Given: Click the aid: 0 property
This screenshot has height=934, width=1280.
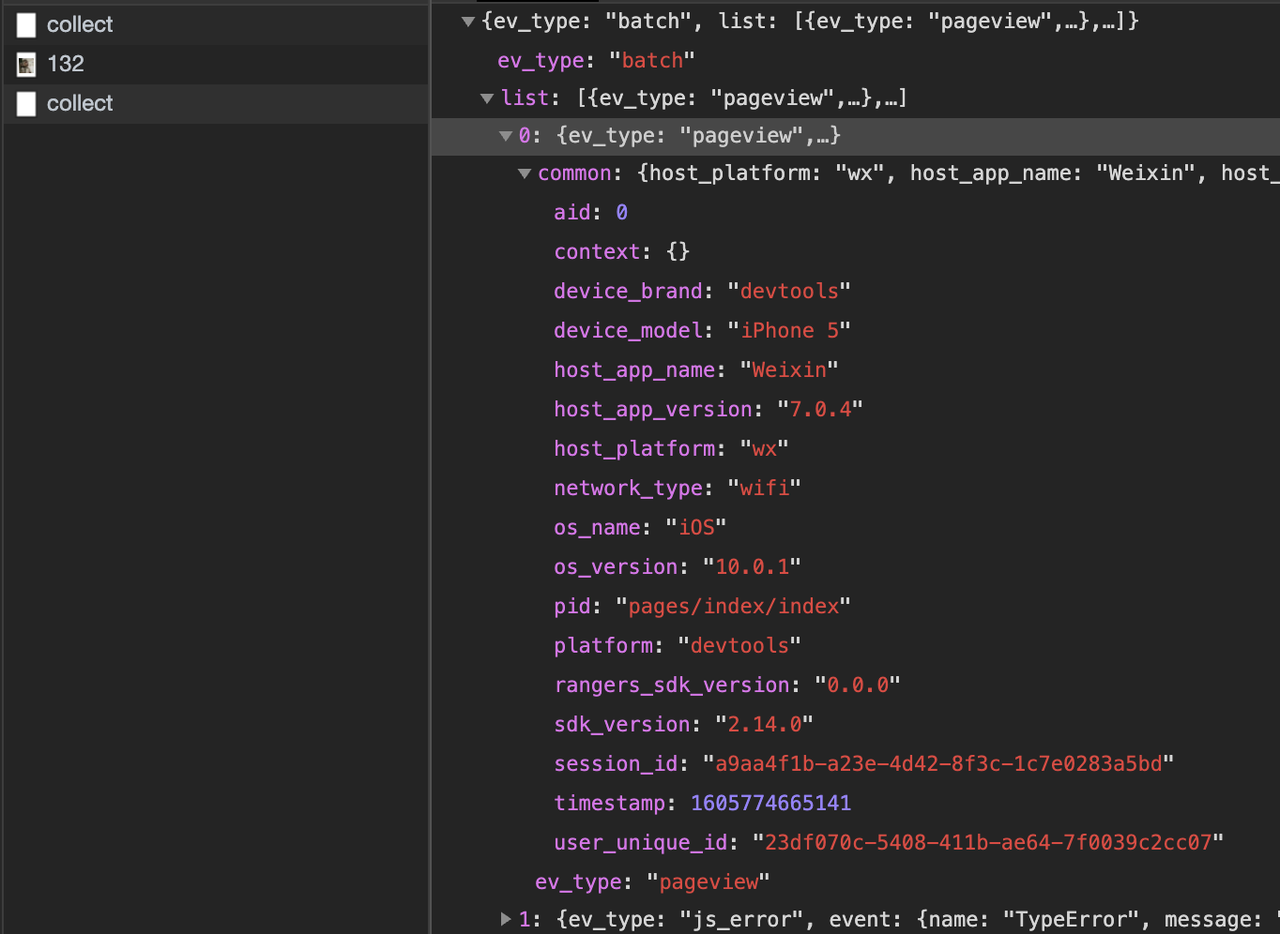Looking at the screenshot, I should click(591, 212).
